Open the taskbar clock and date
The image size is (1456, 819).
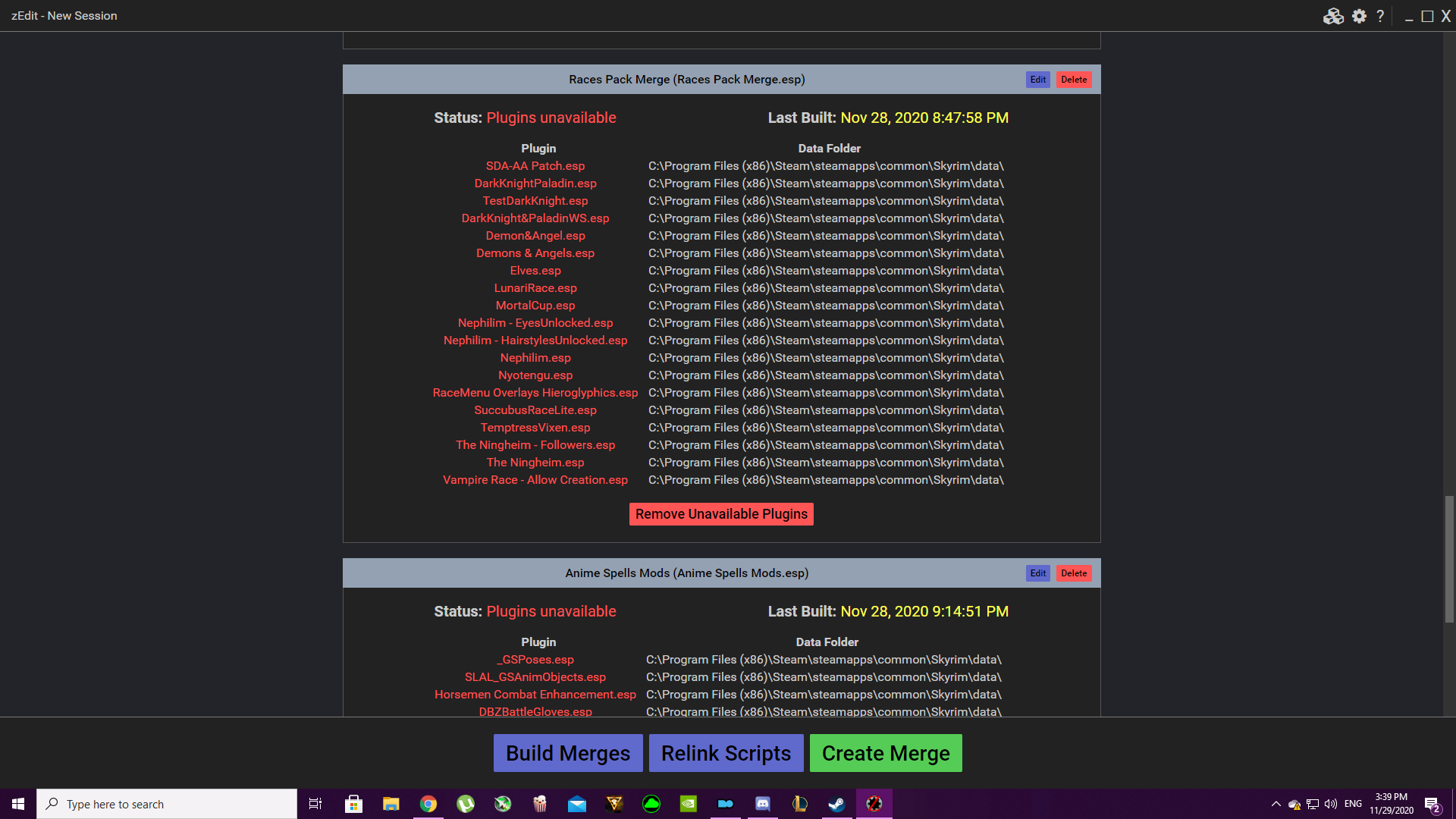tap(1392, 804)
